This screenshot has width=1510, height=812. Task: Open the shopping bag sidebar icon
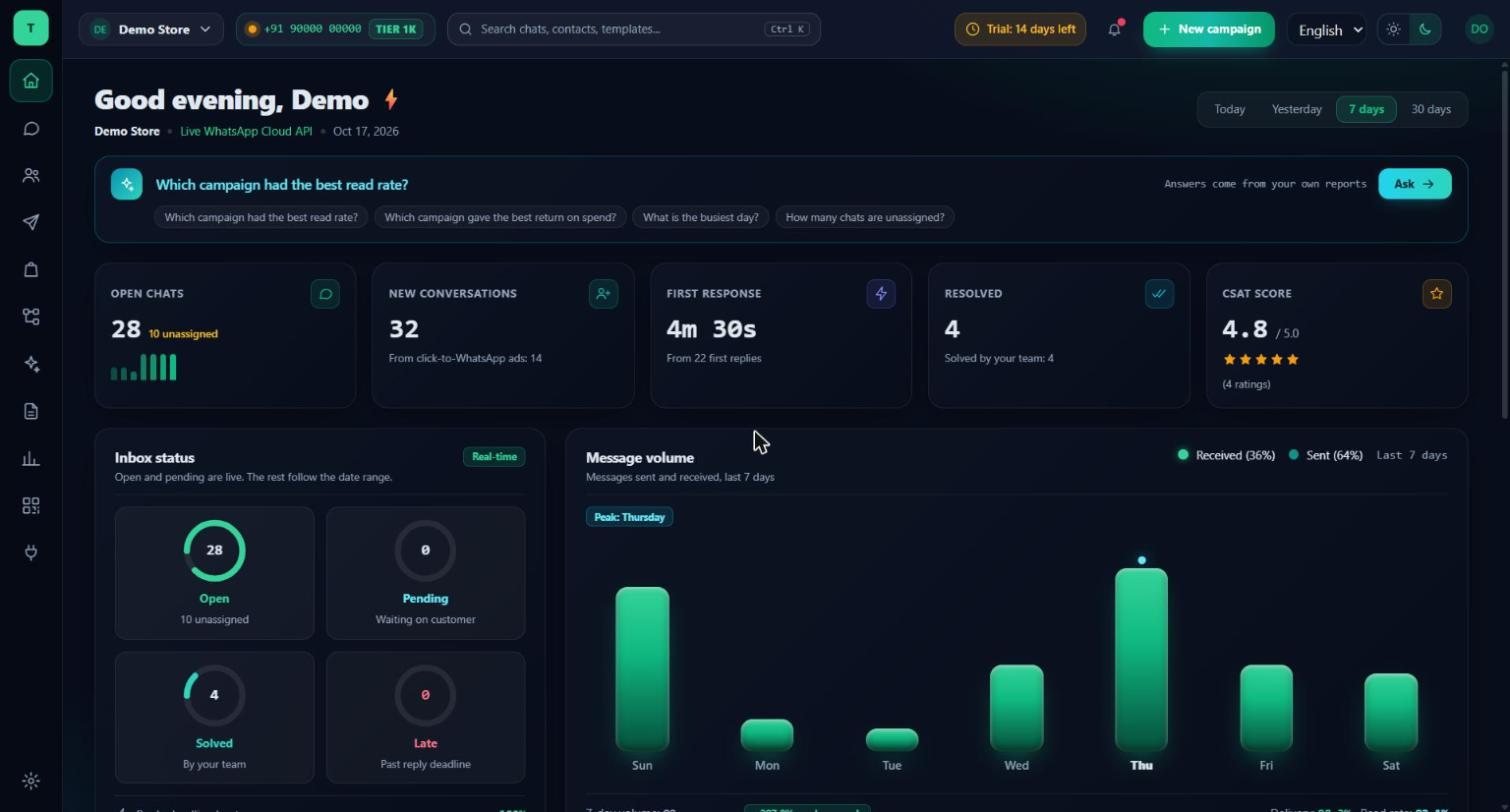[x=31, y=269]
